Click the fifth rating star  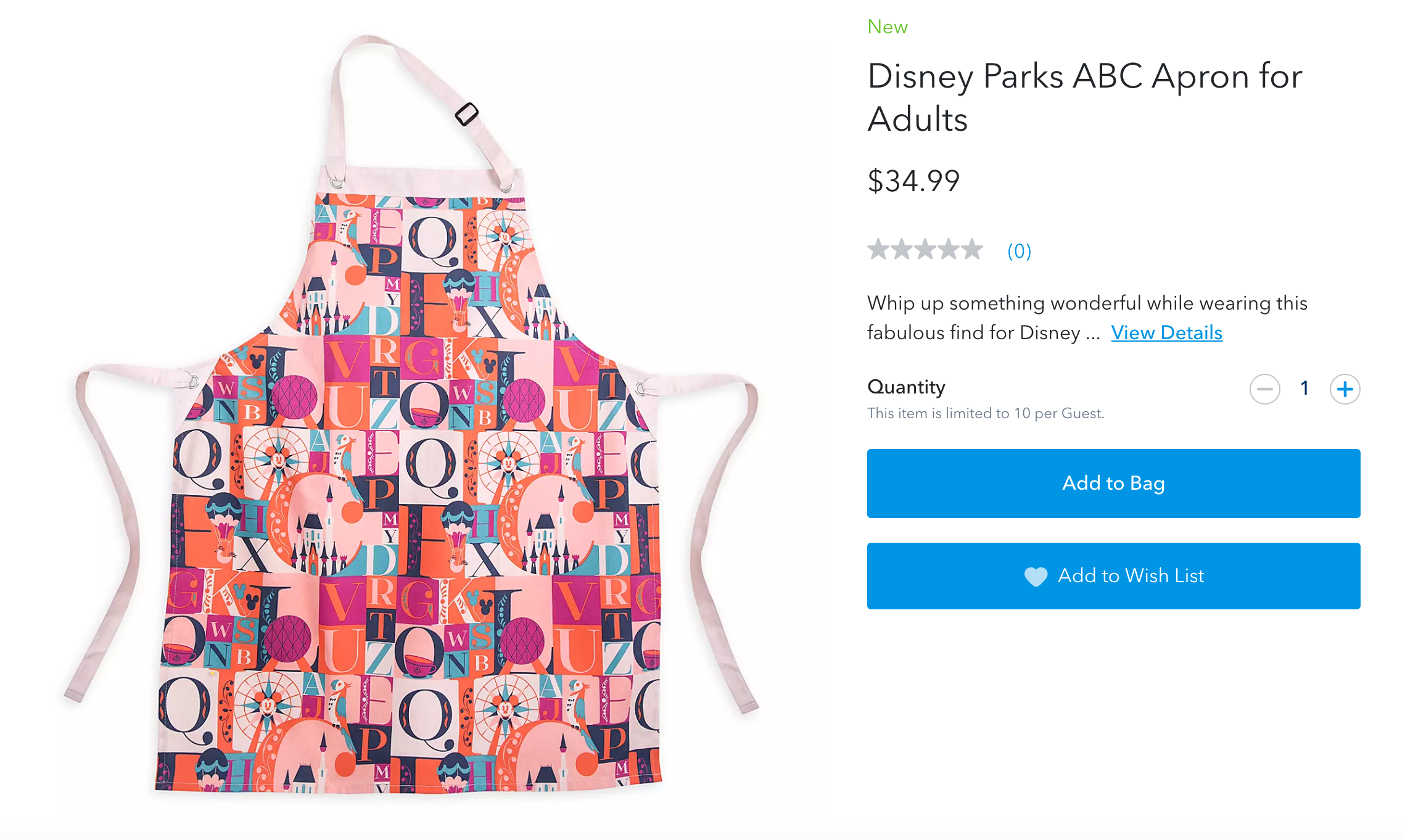[x=972, y=250]
